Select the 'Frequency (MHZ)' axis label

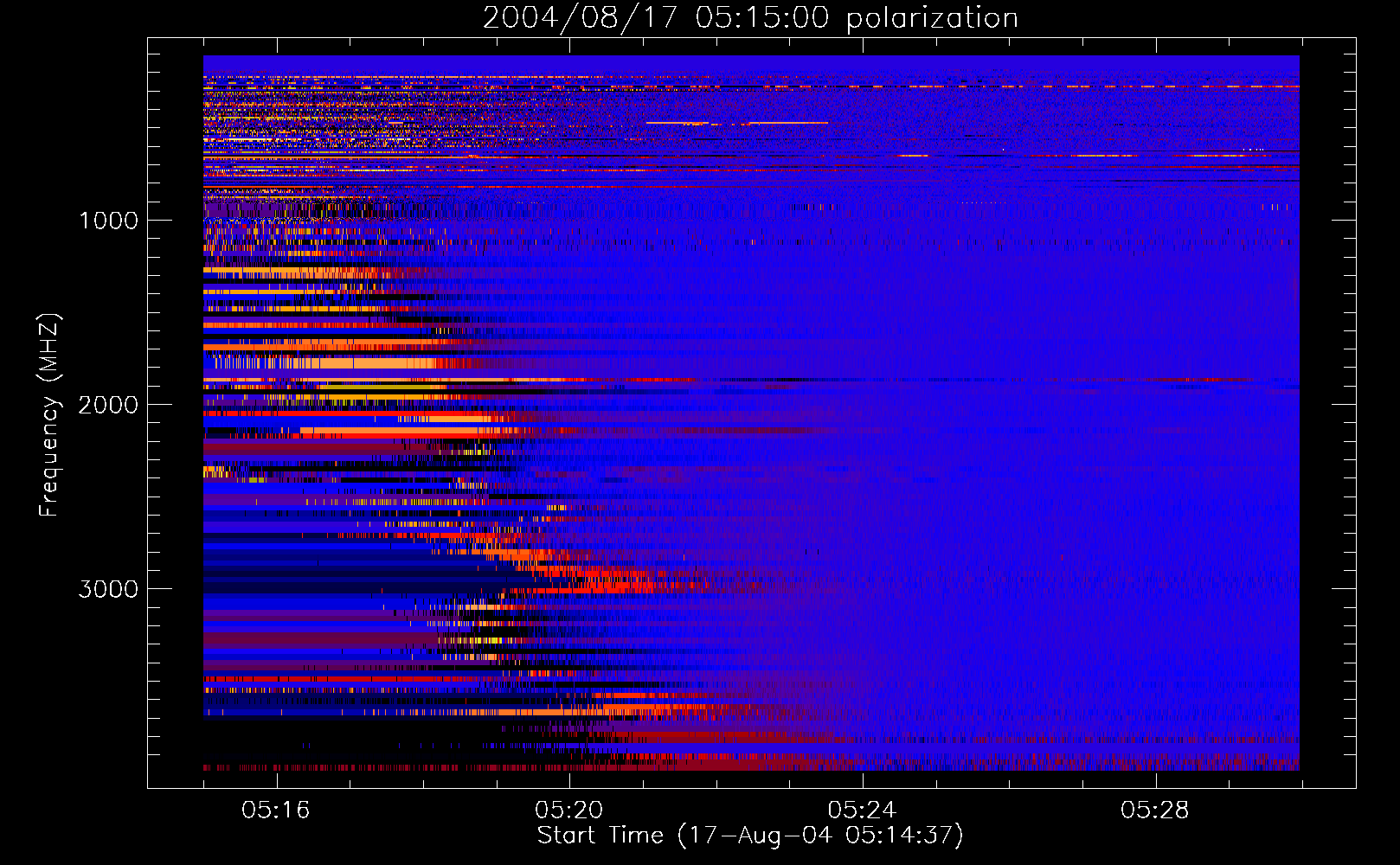point(49,415)
